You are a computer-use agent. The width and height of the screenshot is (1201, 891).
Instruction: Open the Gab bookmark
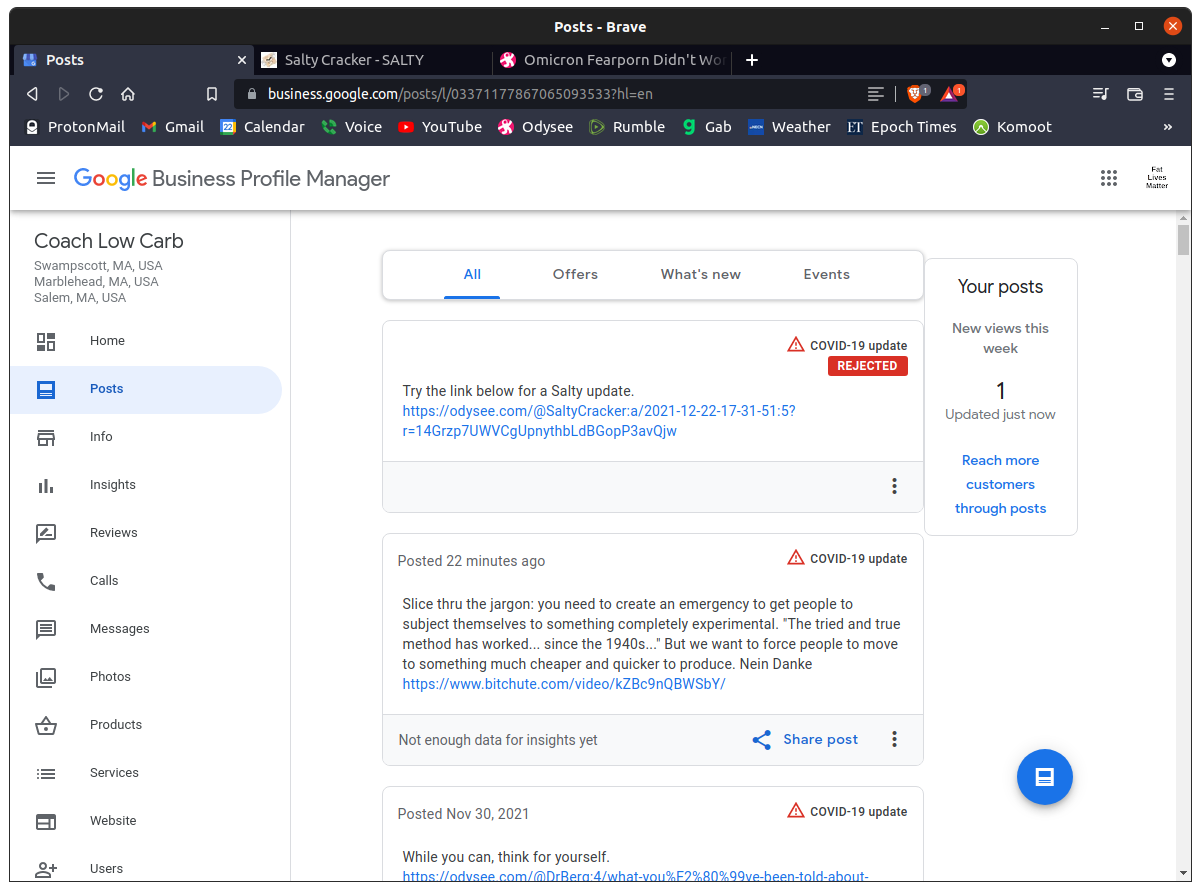707,127
